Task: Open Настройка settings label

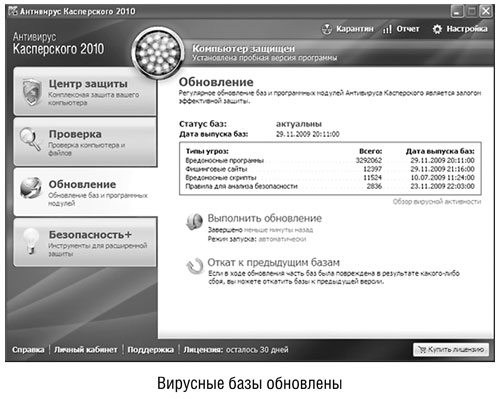Action: [467, 29]
